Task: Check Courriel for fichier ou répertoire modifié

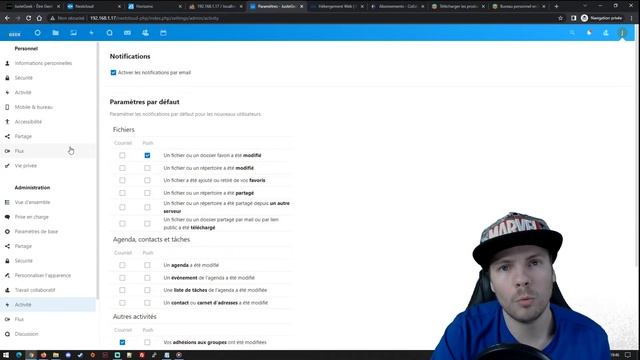Action: tap(122, 168)
